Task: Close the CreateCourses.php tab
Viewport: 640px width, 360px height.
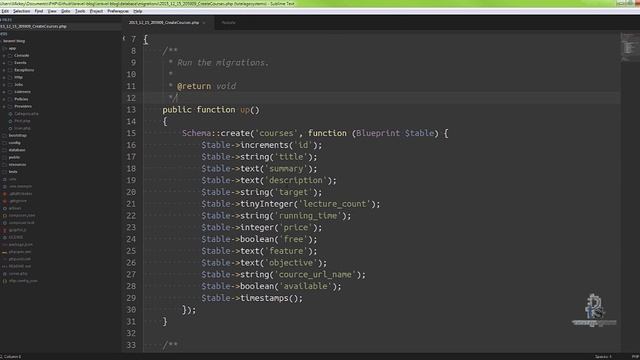Action: click(204, 23)
